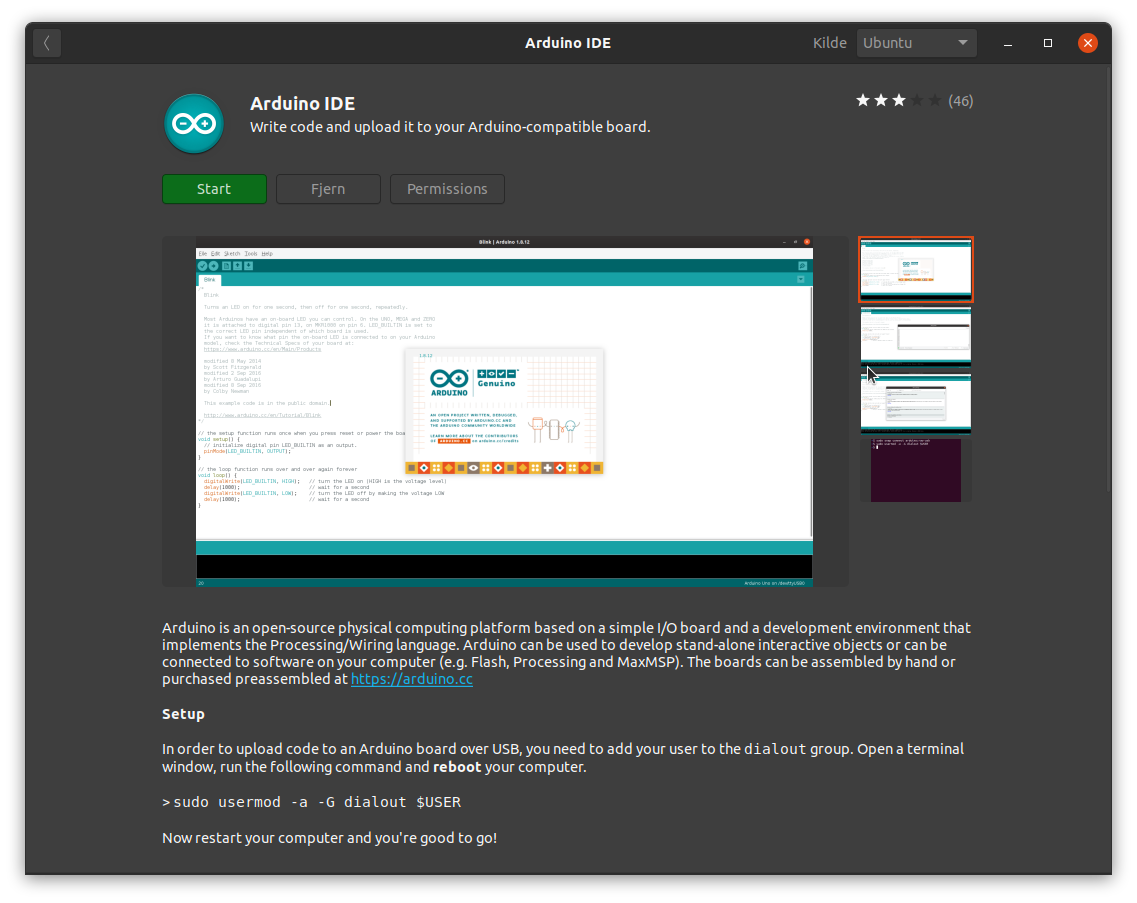Open the Kilde source dropdown showing Ubuntu
Image resolution: width=1137 pixels, height=903 pixels.
(x=916, y=43)
